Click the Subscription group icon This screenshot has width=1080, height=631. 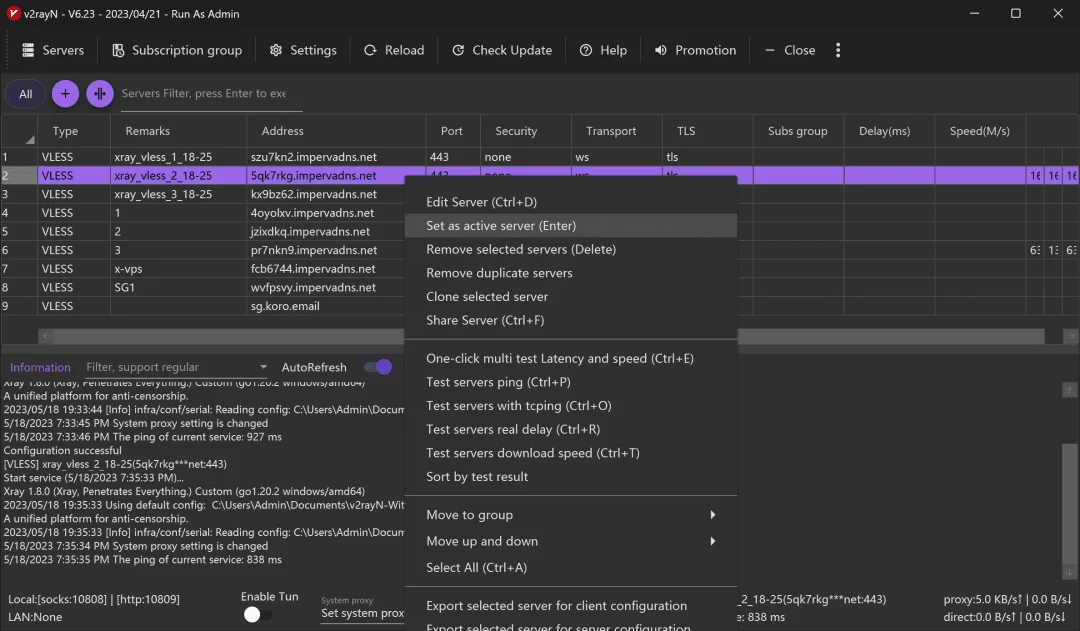tap(118, 50)
